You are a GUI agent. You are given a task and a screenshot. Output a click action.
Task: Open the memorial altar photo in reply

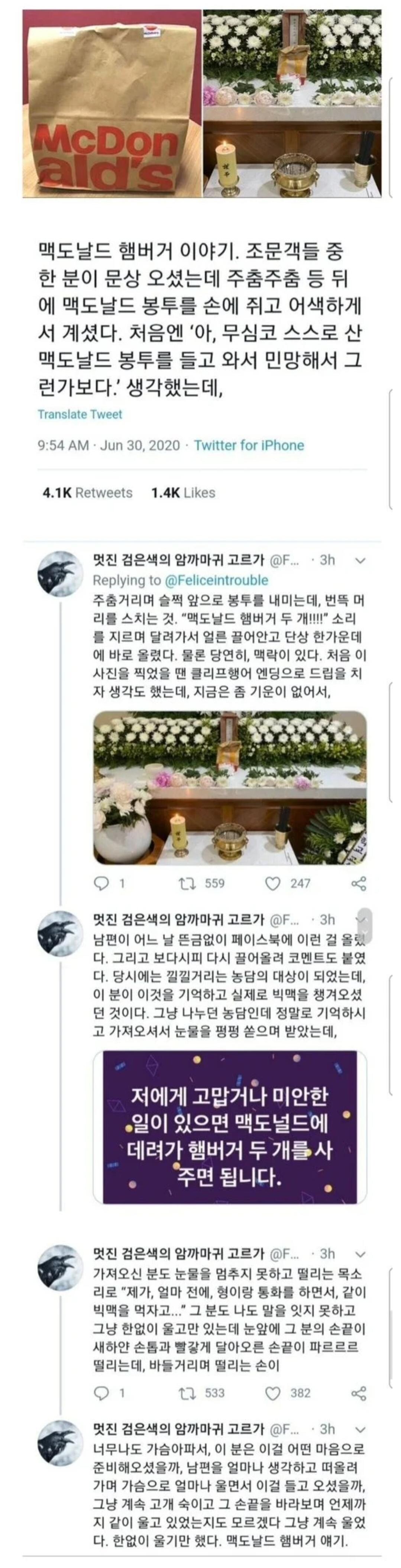[x=229, y=788]
